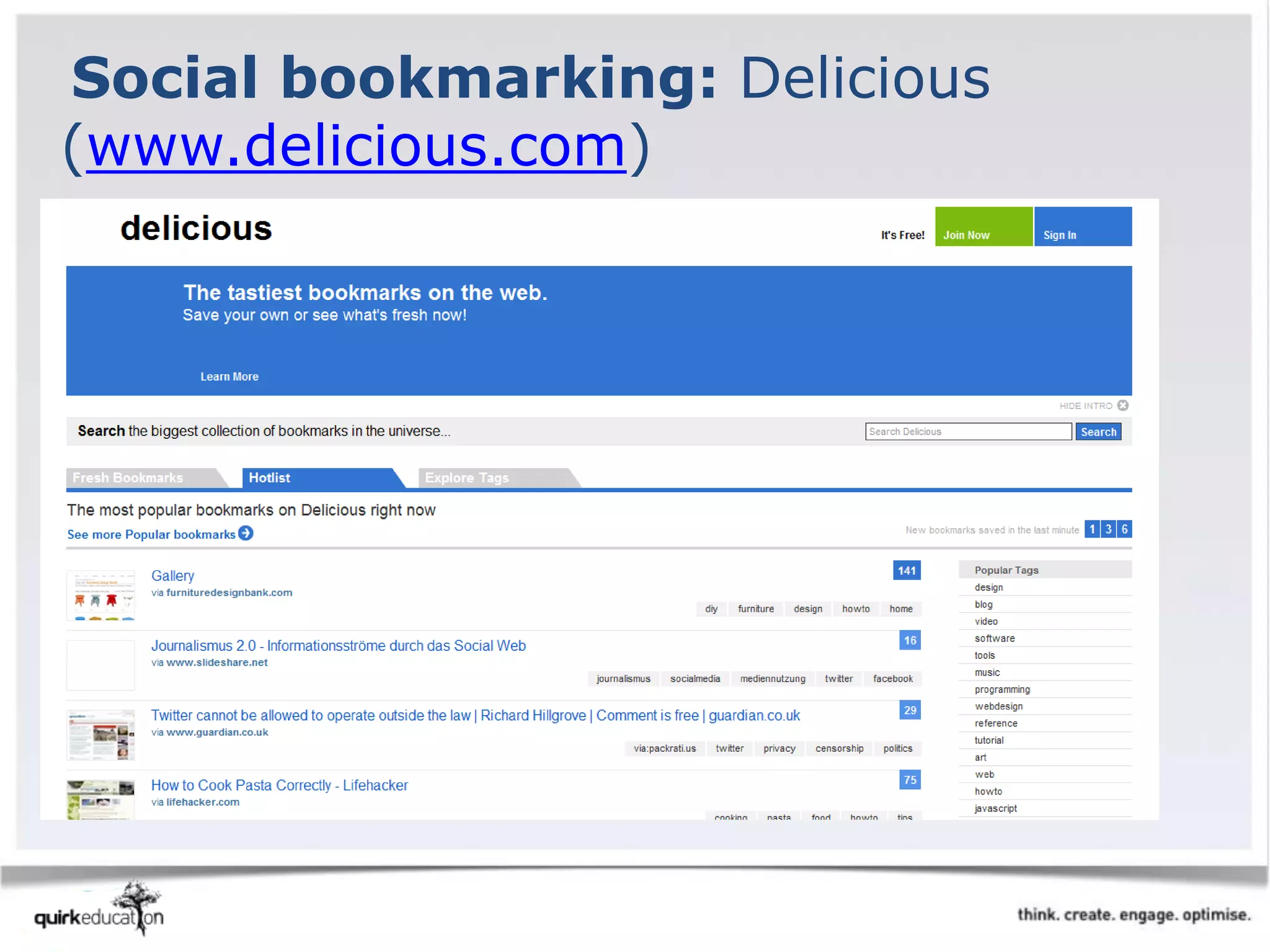1270x952 pixels.
Task: Click the Gallery bookmark thumbnail image
Action: pos(100,596)
